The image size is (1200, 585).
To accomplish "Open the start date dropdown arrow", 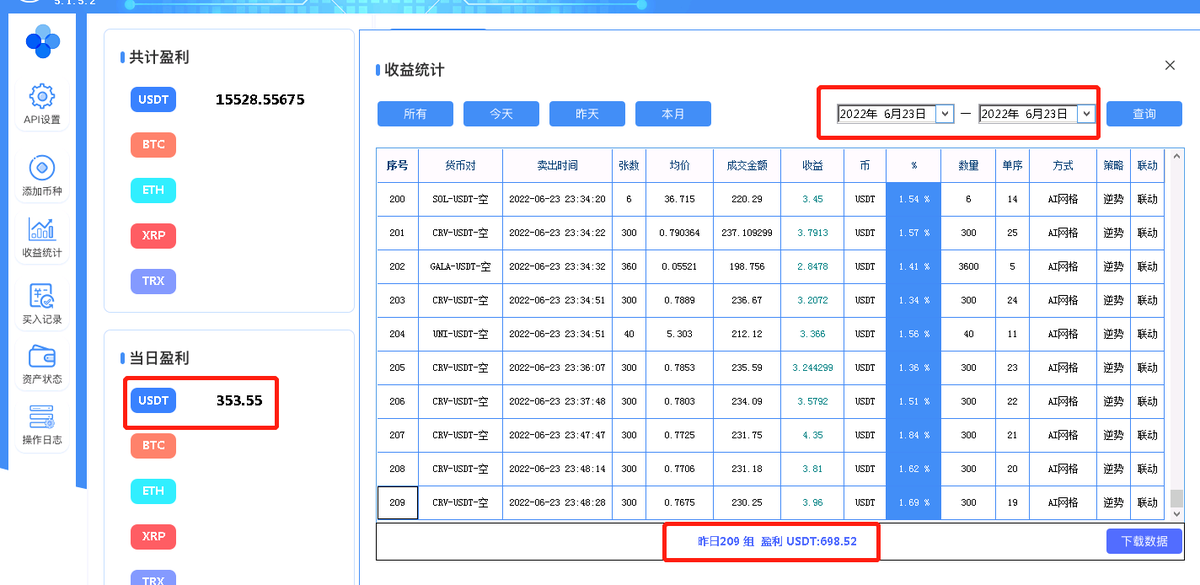I will click(945, 114).
